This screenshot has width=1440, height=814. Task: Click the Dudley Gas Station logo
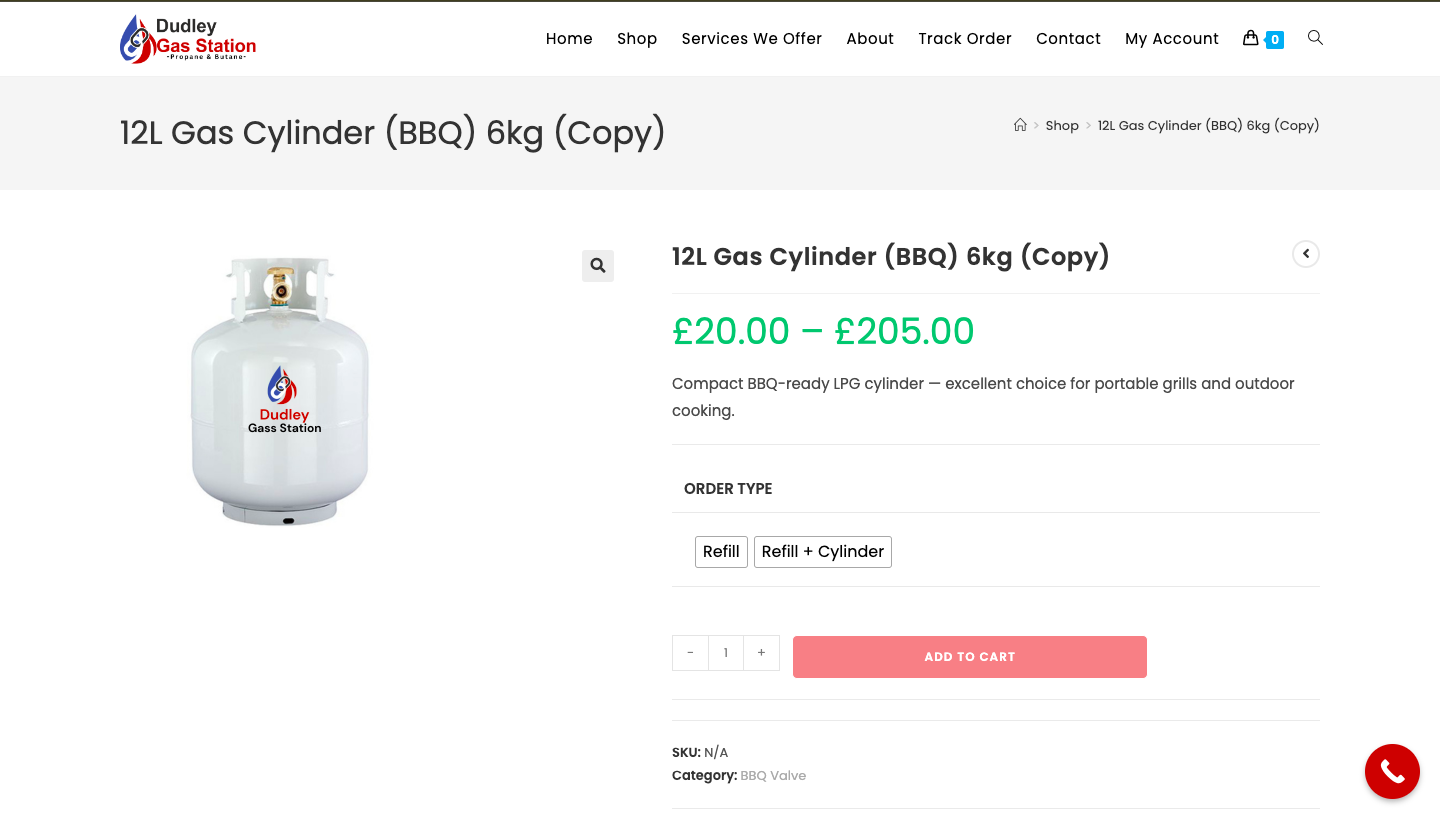(x=187, y=38)
